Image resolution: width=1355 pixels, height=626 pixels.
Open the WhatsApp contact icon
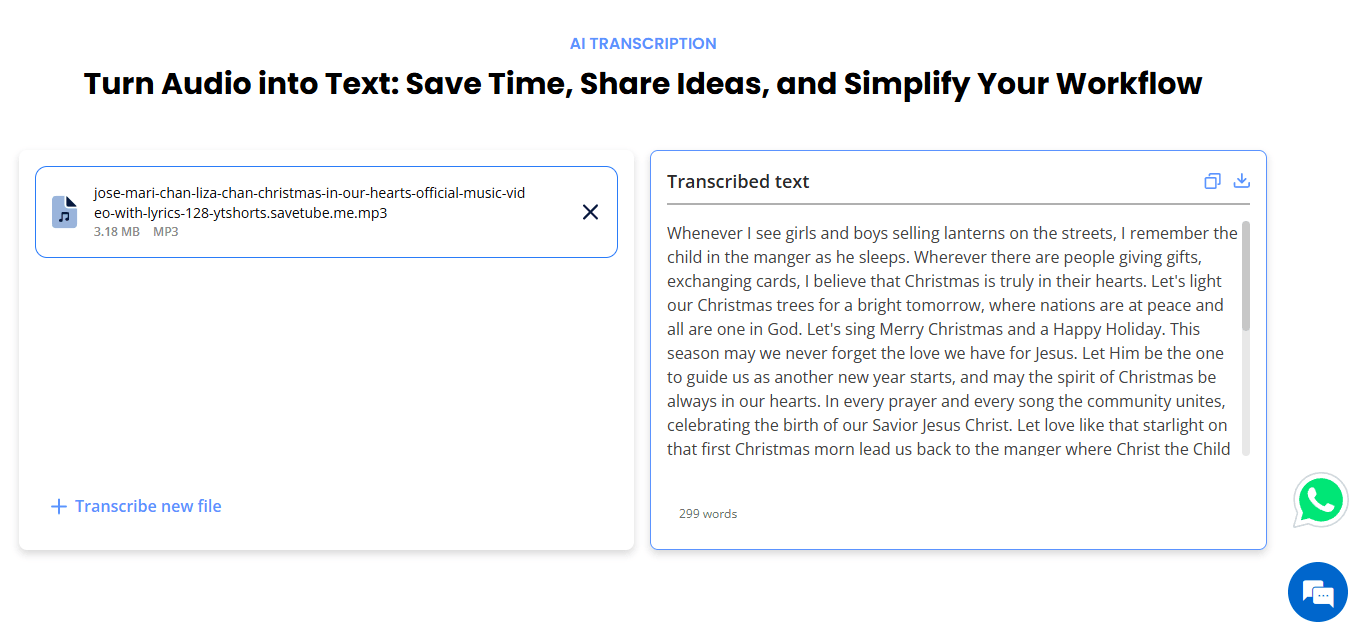pos(1320,500)
